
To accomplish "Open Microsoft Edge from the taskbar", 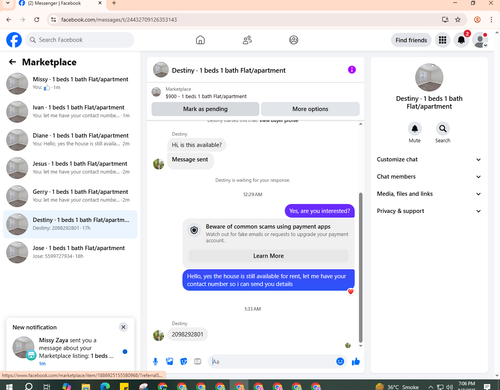I will point(105,386).
